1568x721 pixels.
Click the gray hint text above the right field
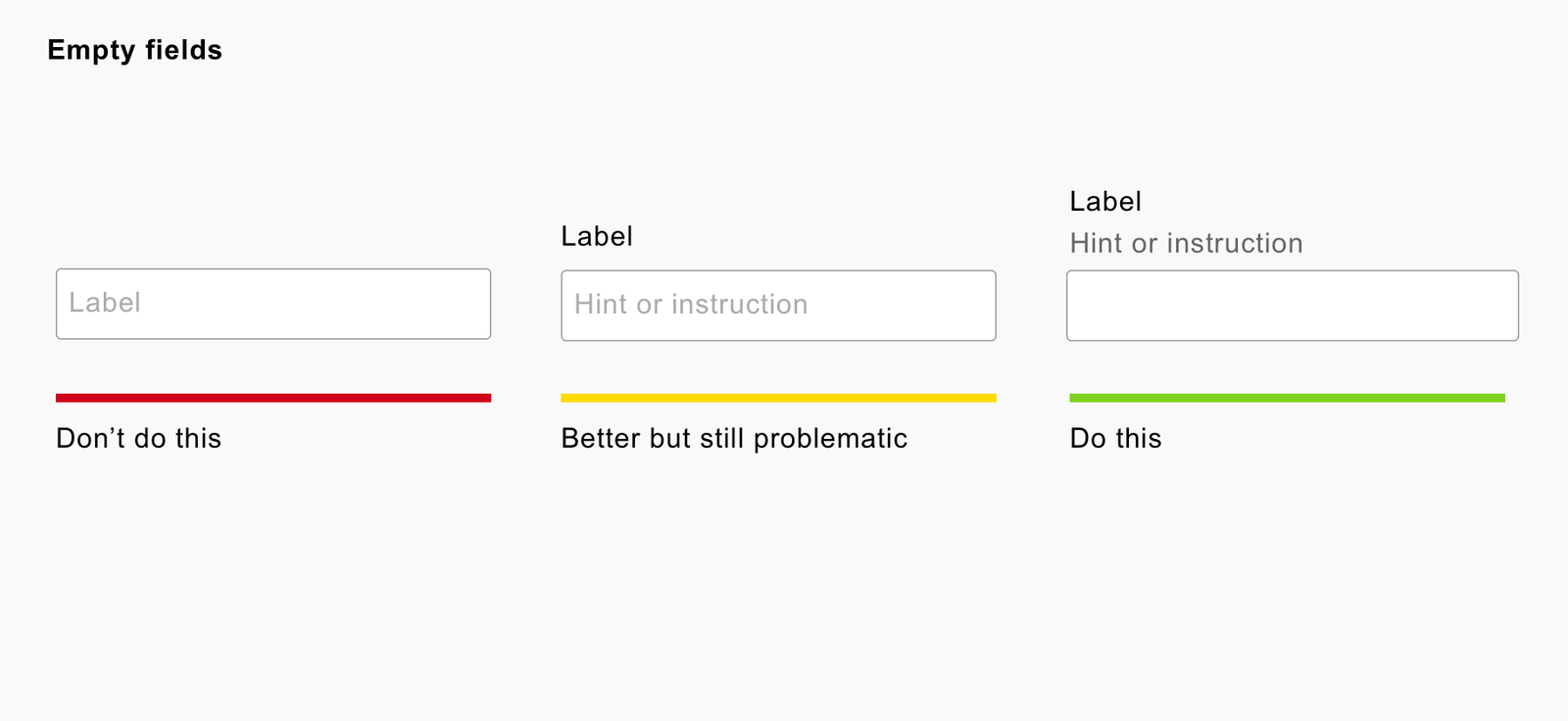(x=1186, y=243)
